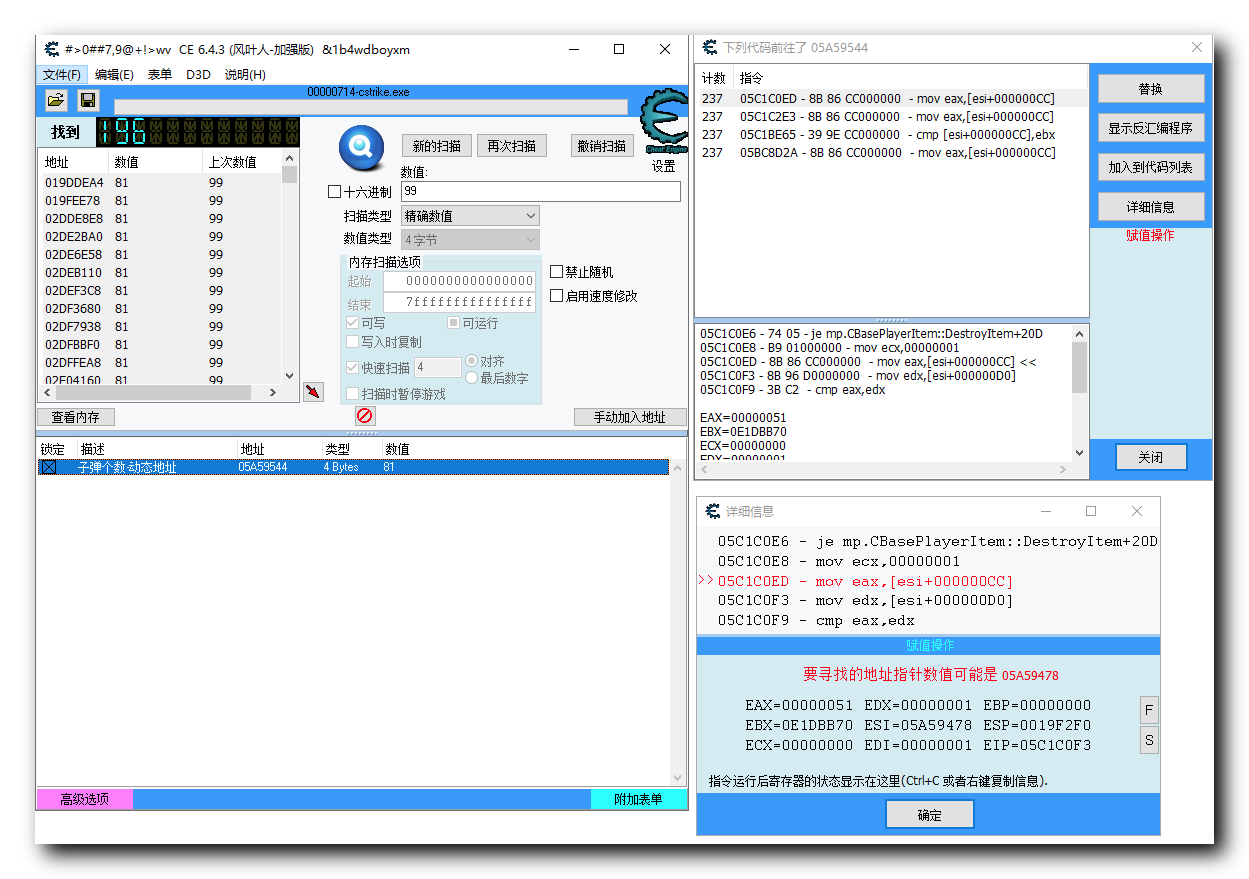The width and height of the screenshot is (1249, 879).
Task: Click the red clear list icon
Action: [x=365, y=415]
